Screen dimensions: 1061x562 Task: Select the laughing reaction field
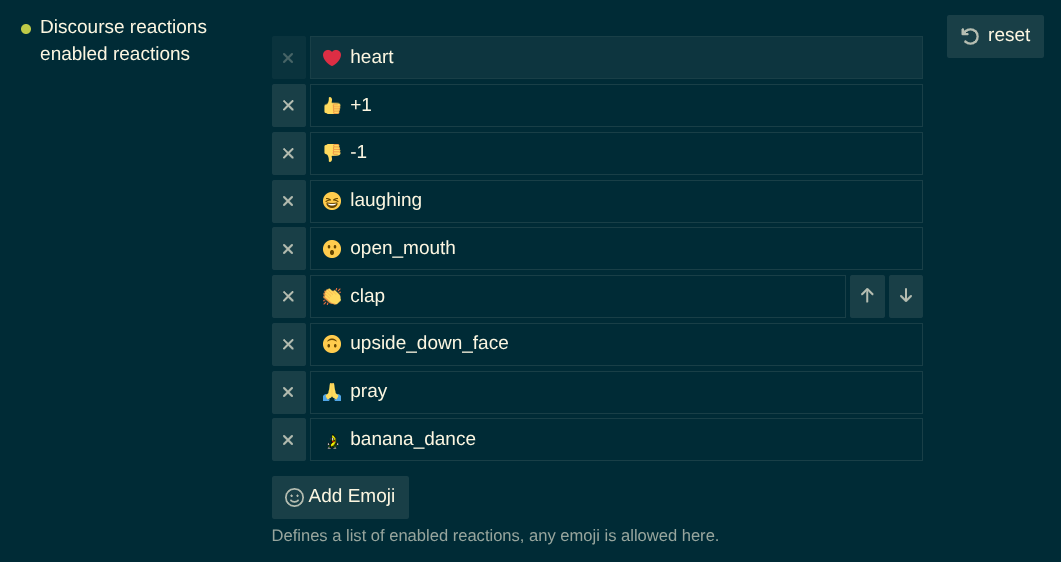click(x=616, y=202)
